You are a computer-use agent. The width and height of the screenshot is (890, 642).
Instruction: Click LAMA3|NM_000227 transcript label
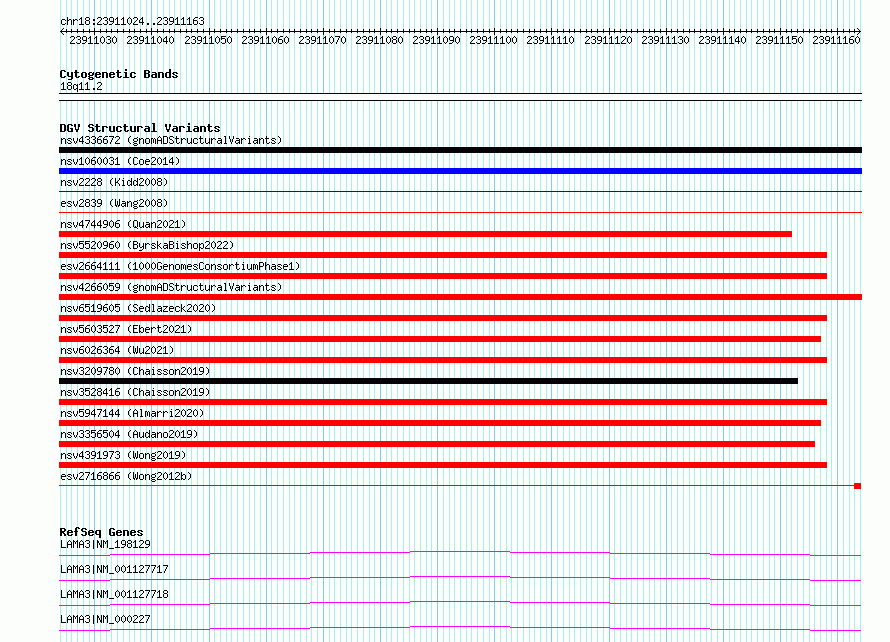[105, 619]
